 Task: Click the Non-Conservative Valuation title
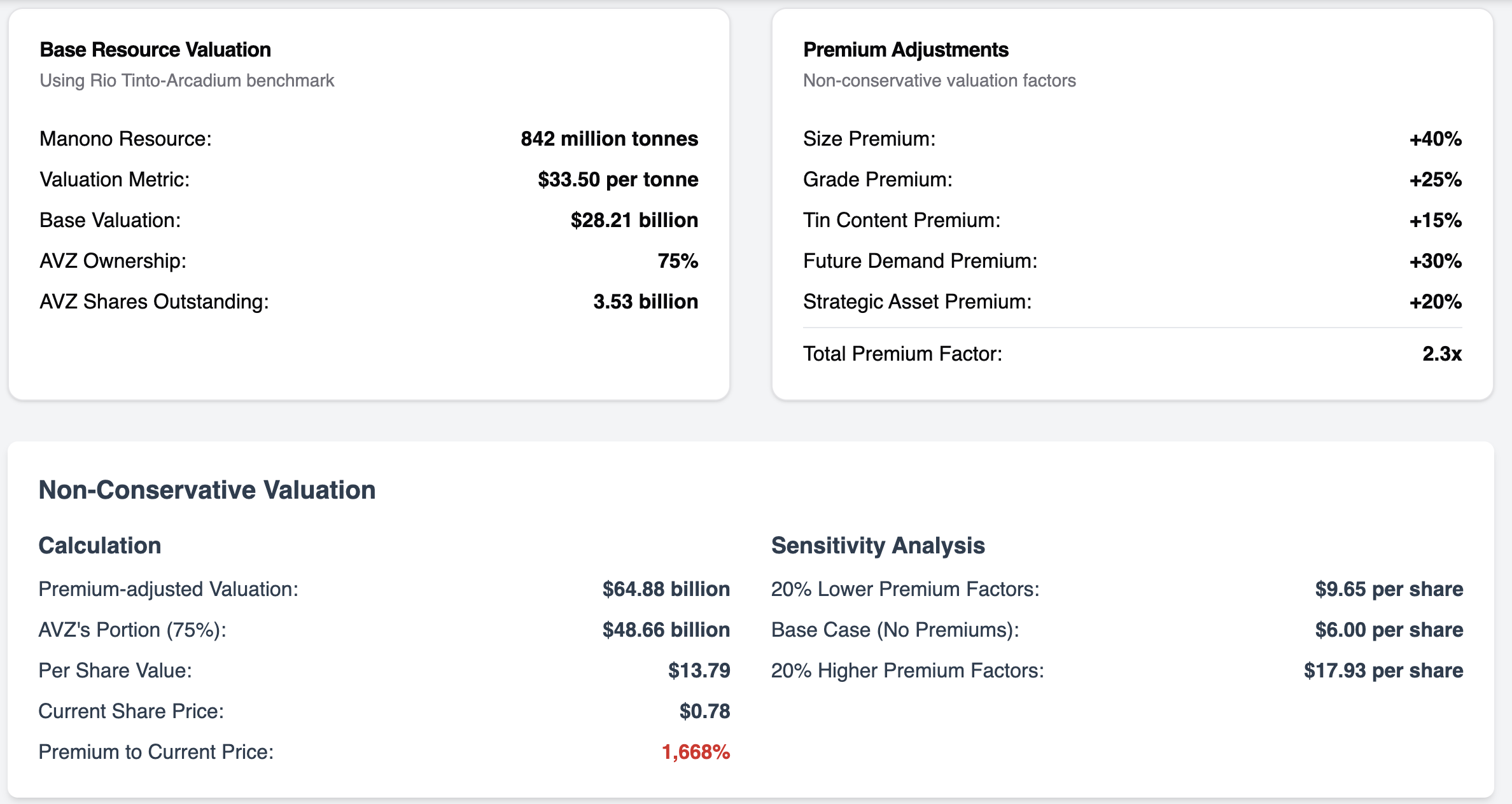click(207, 490)
